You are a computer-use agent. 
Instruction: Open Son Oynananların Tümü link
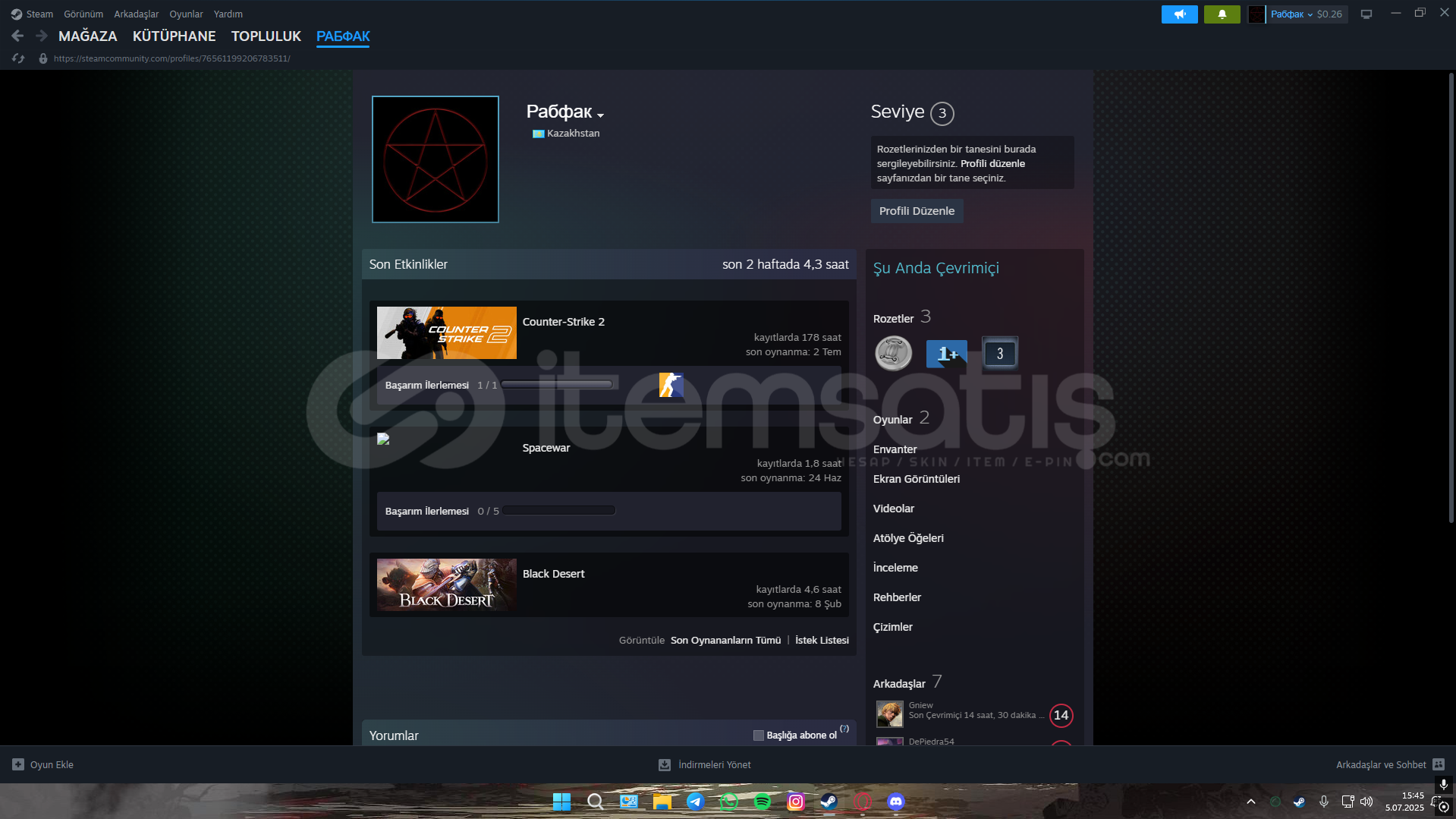click(725, 640)
